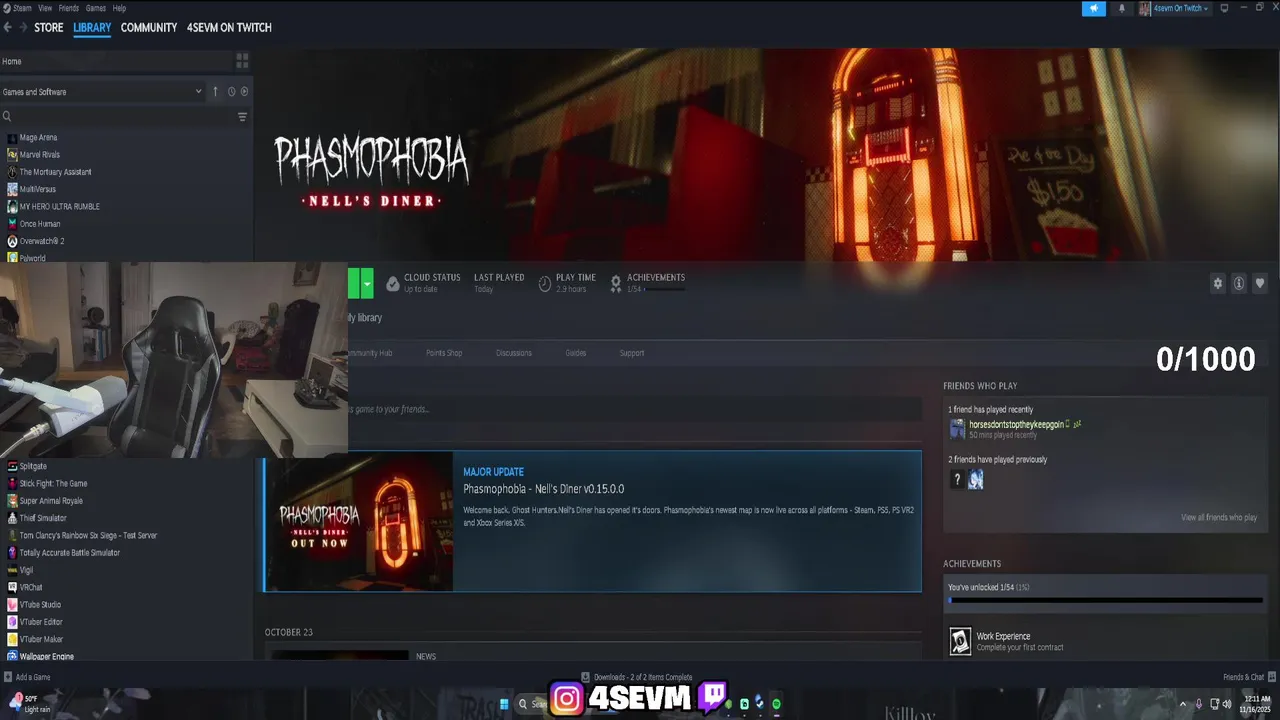Open 4sevm On Twitch account dropdown
Screen dimensions: 1280x720
1174,8
